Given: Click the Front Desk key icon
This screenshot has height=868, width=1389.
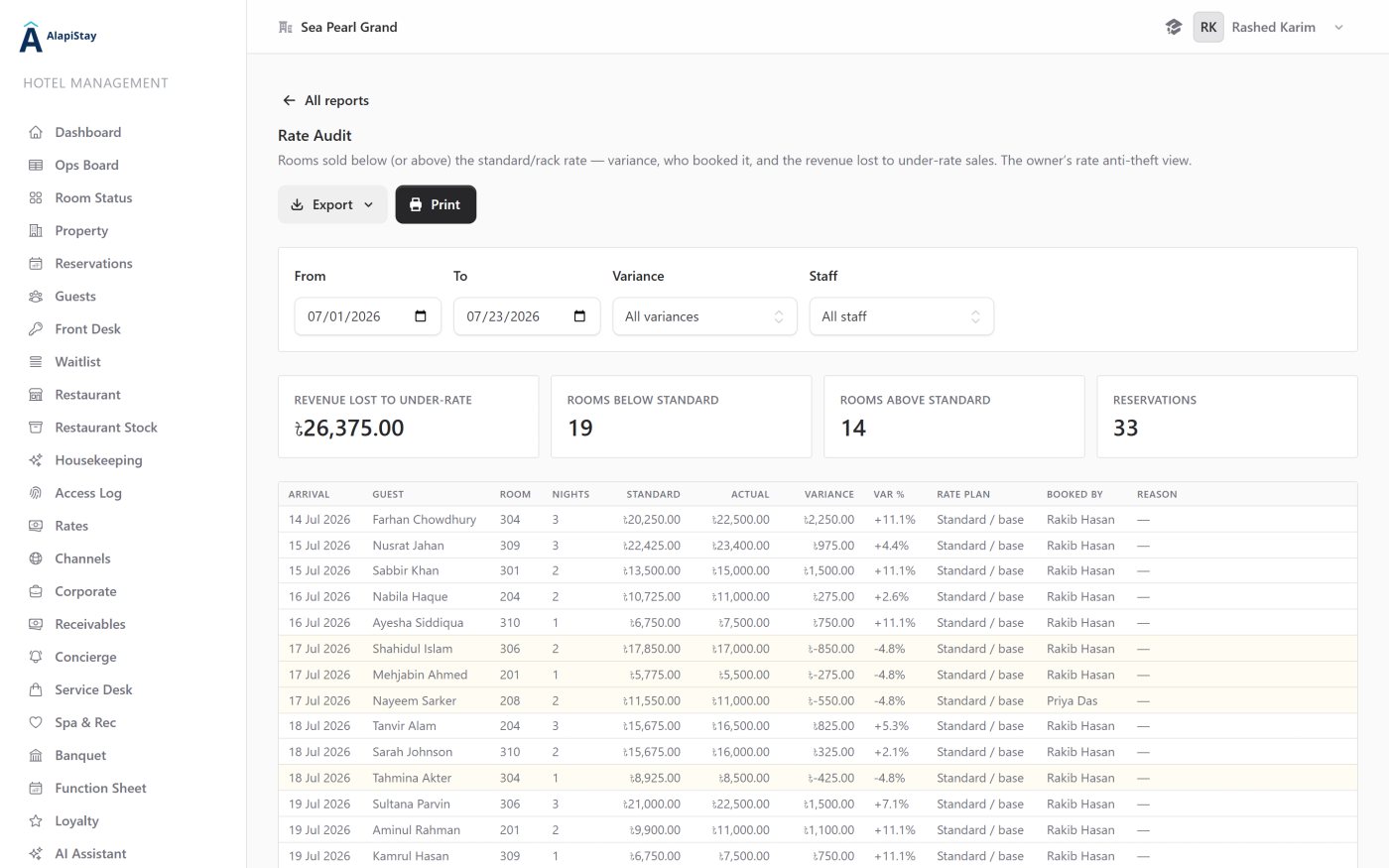Looking at the screenshot, I should [36, 328].
